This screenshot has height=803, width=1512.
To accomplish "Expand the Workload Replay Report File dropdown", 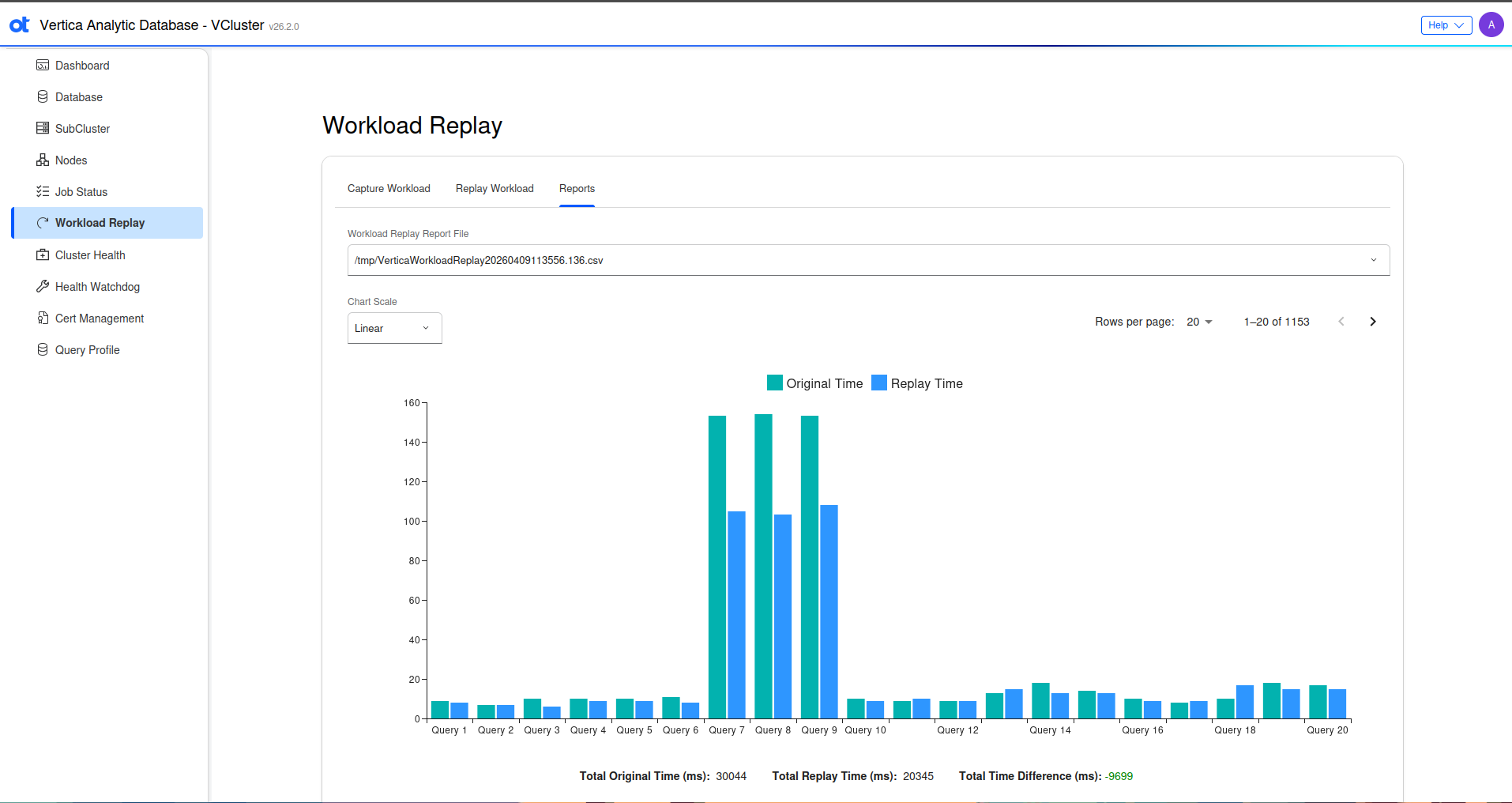I will tap(868, 260).
